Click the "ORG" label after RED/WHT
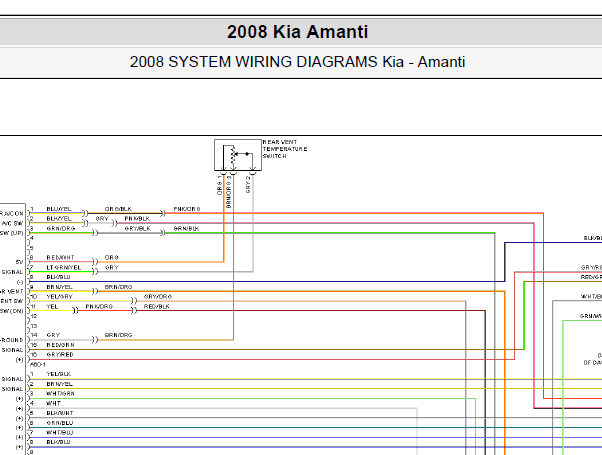The width and height of the screenshot is (602, 455). [112, 257]
